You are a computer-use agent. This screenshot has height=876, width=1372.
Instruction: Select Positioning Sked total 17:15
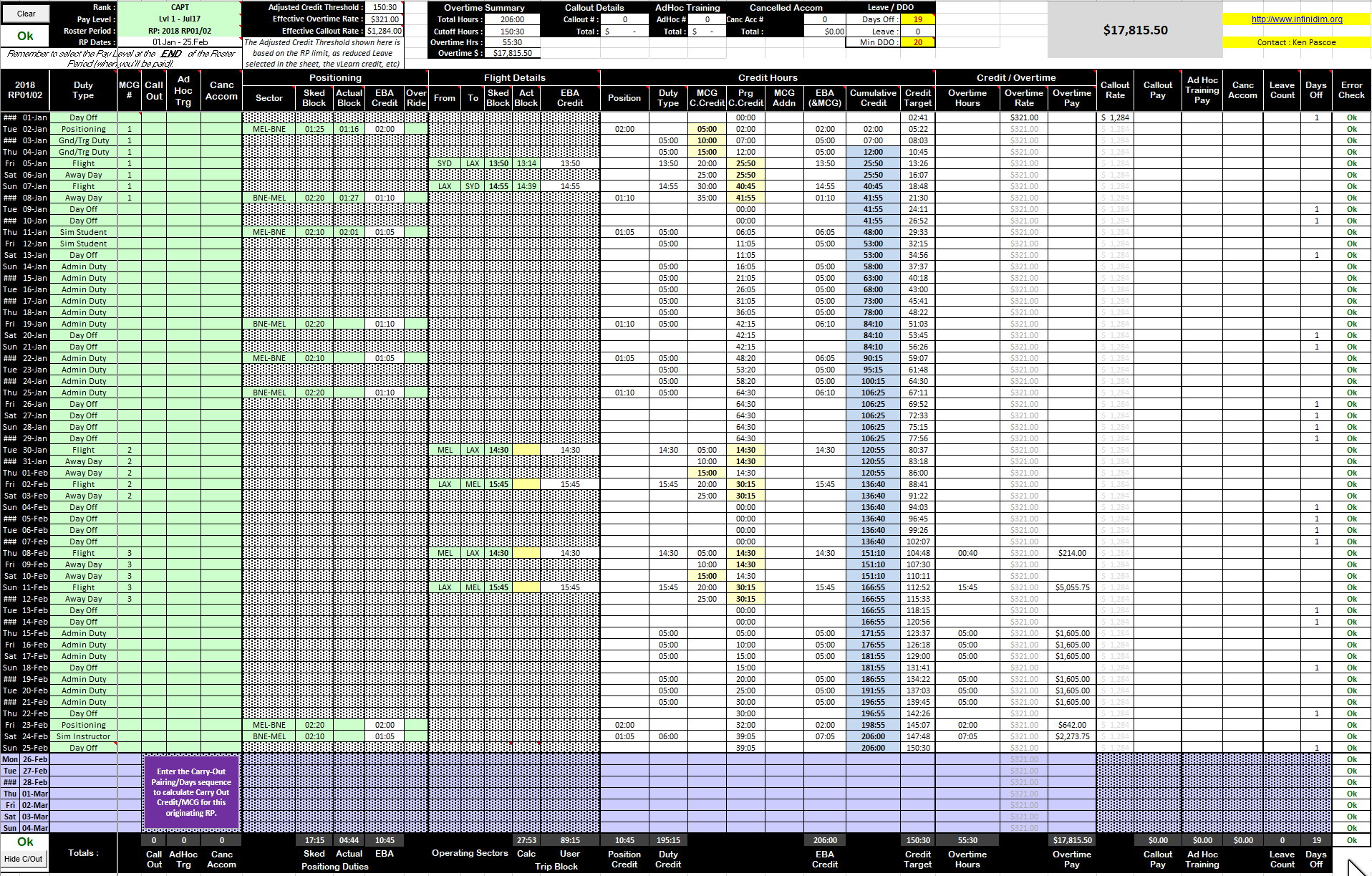314,840
